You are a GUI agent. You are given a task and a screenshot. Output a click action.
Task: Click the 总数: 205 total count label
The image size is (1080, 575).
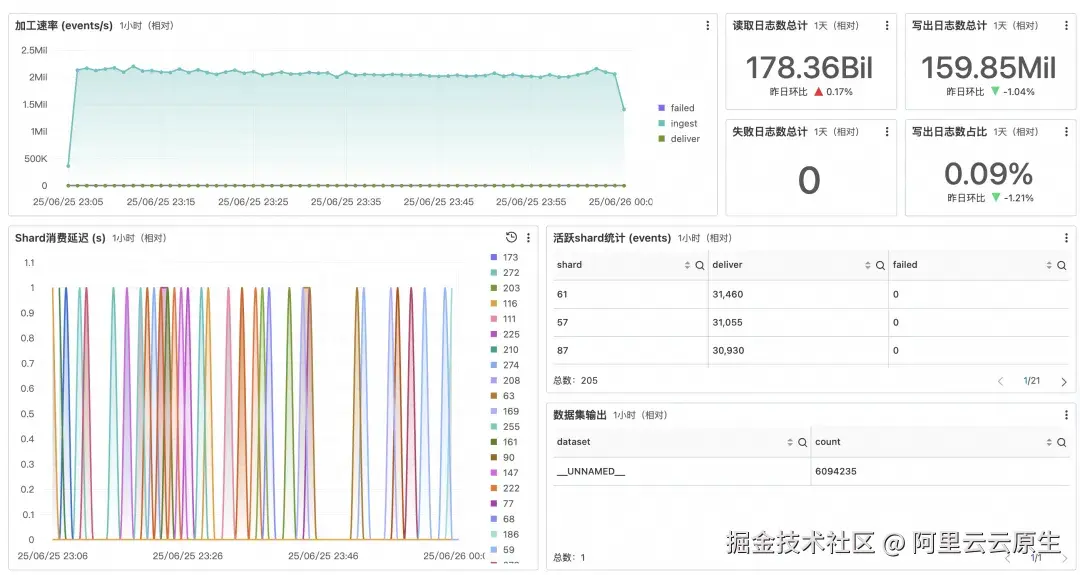576,380
